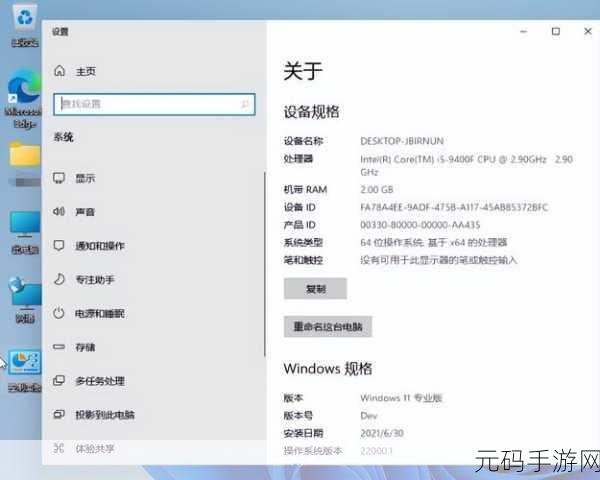Click the 设备规格 heading
Viewport: 600px width, 480px height.
[x=311, y=112]
